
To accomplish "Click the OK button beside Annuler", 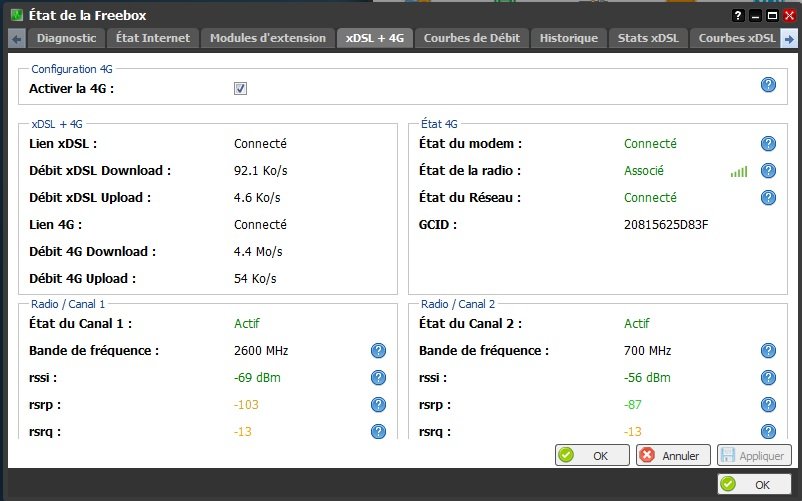I will 592,455.
